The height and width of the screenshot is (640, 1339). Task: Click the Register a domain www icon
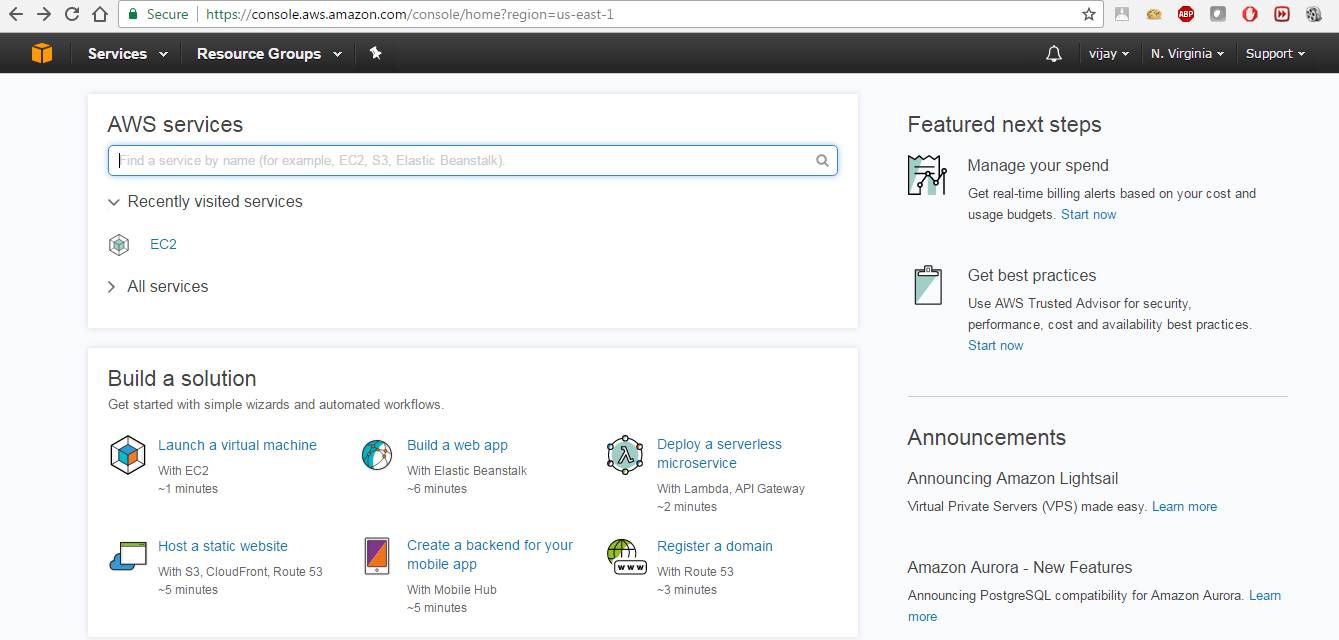coord(626,556)
